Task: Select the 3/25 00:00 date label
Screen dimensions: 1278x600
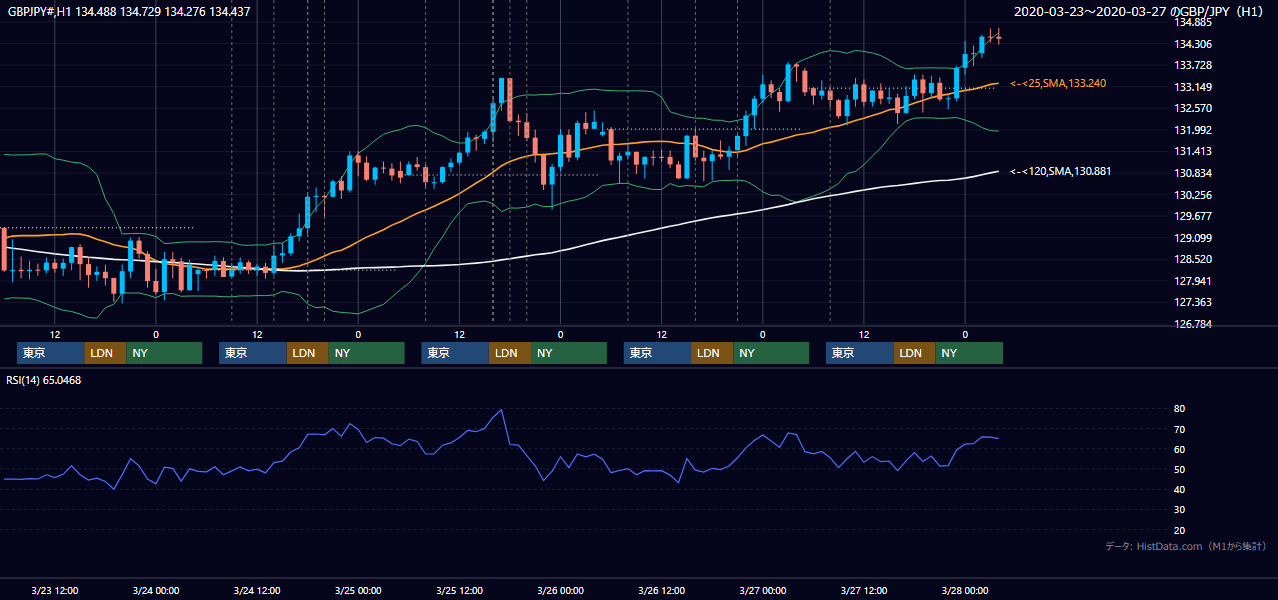Action: pos(358,590)
